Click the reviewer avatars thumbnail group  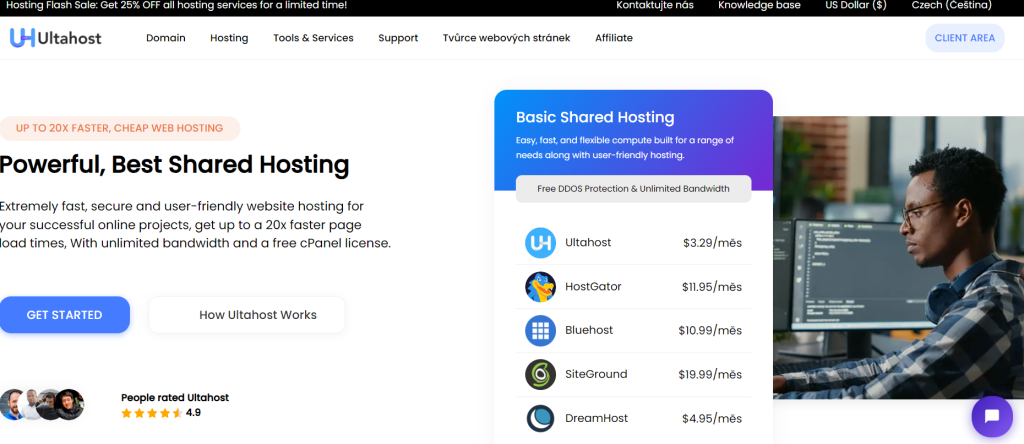(x=42, y=404)
